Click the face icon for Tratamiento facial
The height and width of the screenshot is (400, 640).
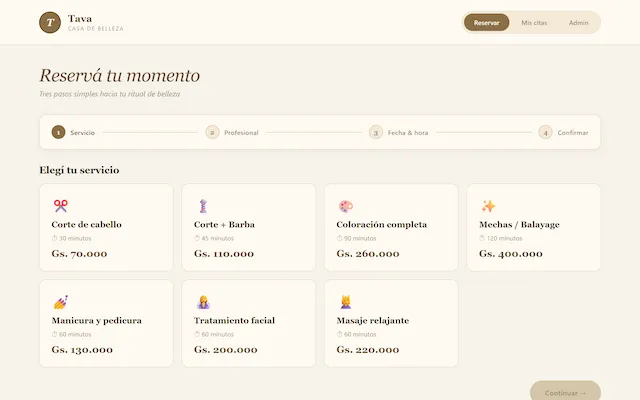coord(203,302)
